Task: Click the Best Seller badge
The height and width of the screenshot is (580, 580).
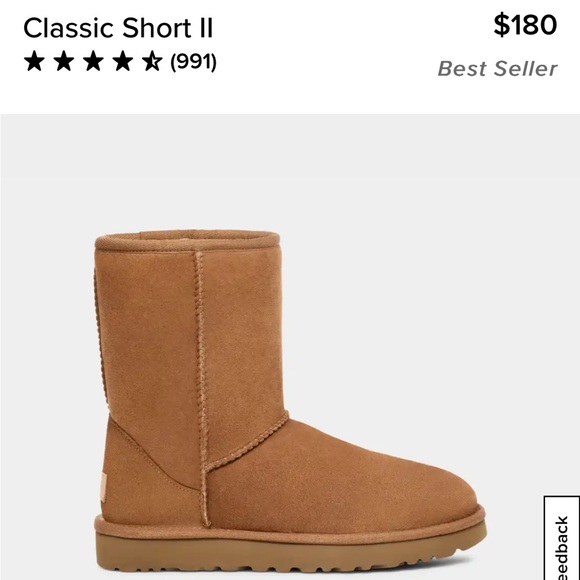Action: point(498,69)
